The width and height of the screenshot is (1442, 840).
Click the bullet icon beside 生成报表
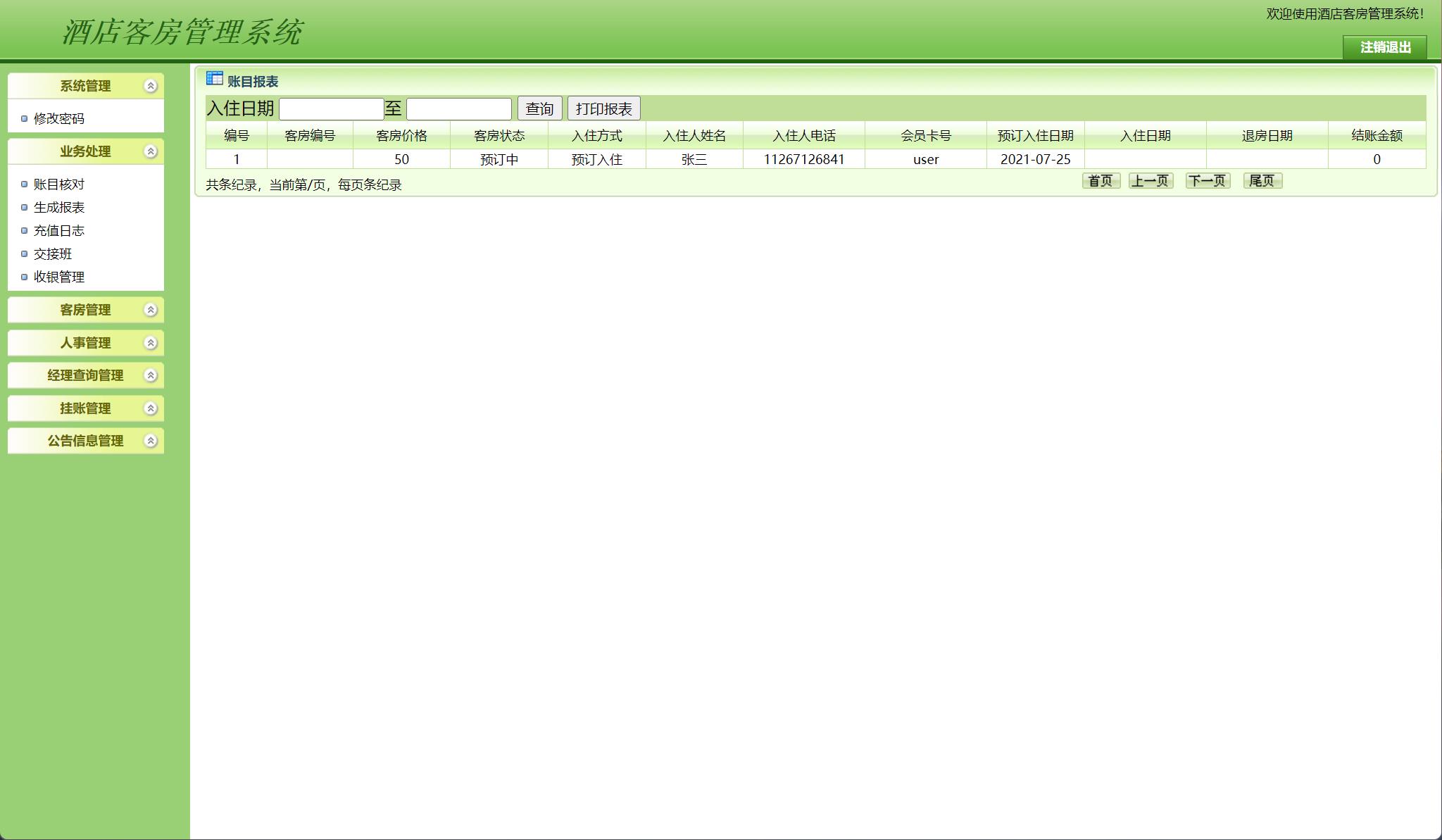coord(23,207)
